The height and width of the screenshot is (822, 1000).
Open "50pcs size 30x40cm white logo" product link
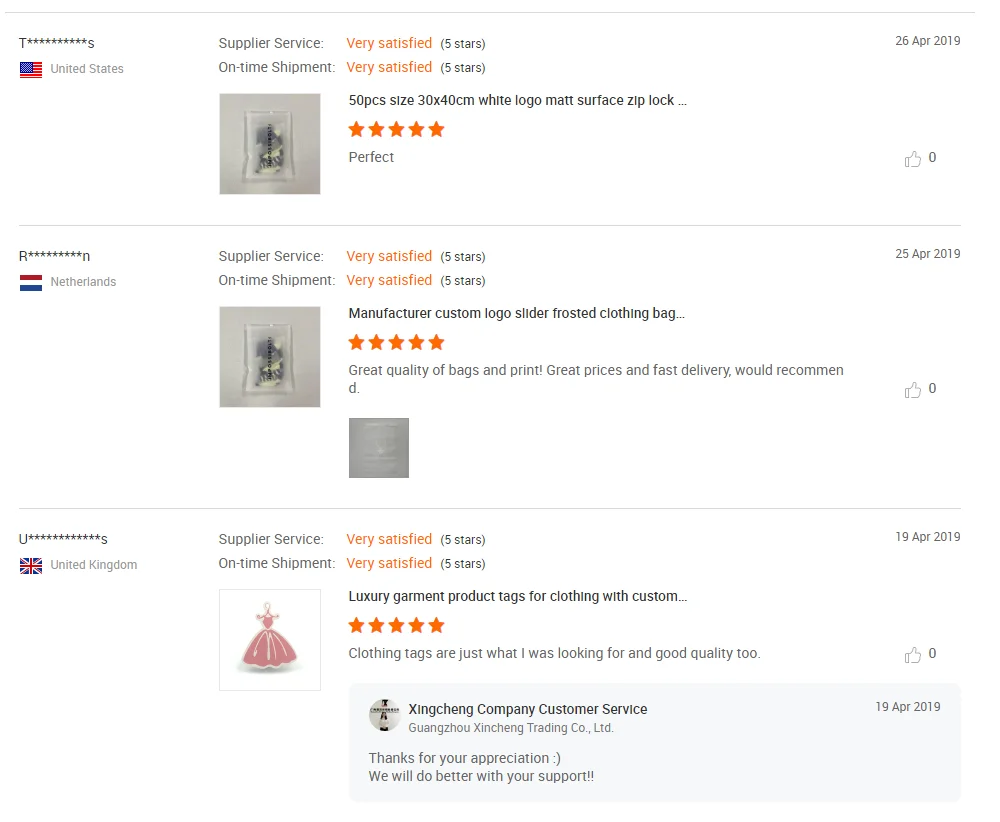point(517,101)
